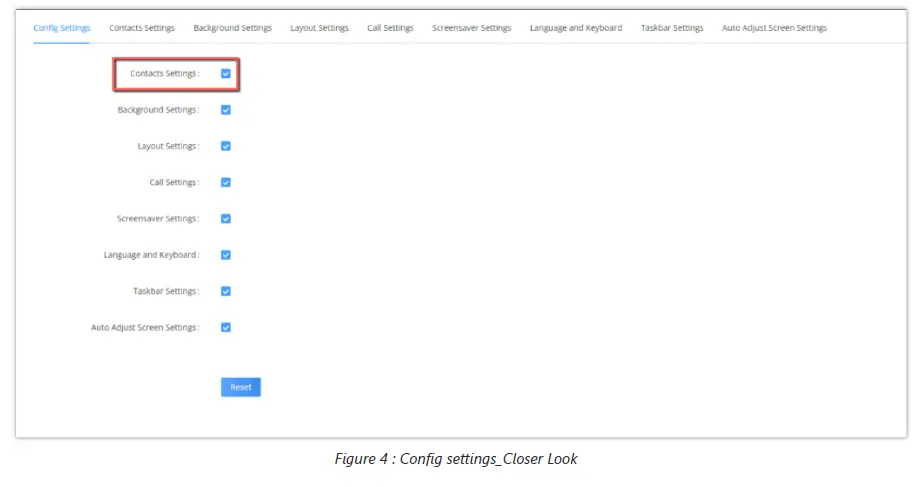916x487 pixels.
Task: Switch to the Contacts Settings tab
Action: pyautogui.click(x=141, y=28)
